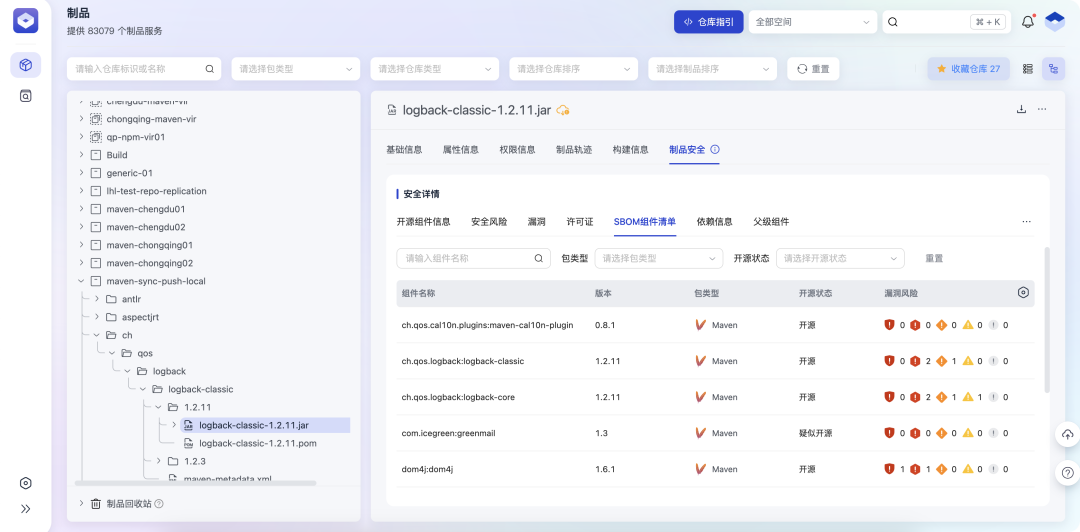The image size is (1080, 532).
Task: Open the 开源状态 selection dropdown
Action: [x=840, y=258]
